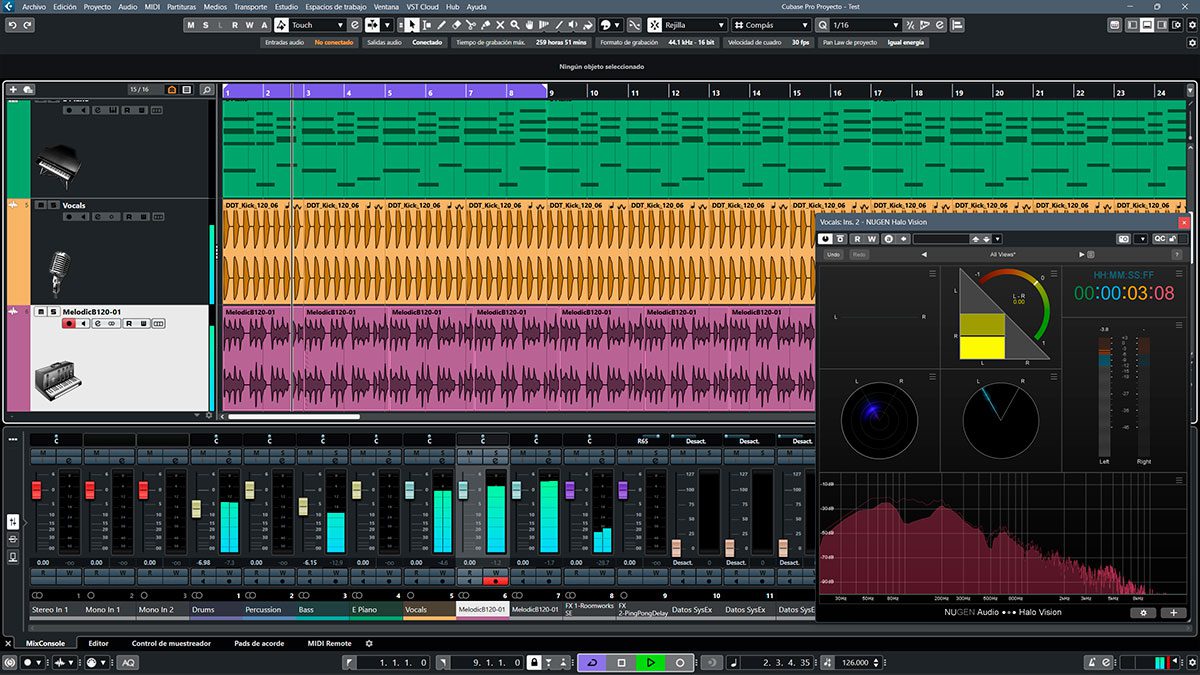Toggle global Mute state M button
Image resolution: width=1200 pixels, height=675 pixels.
tap(191, 25)
